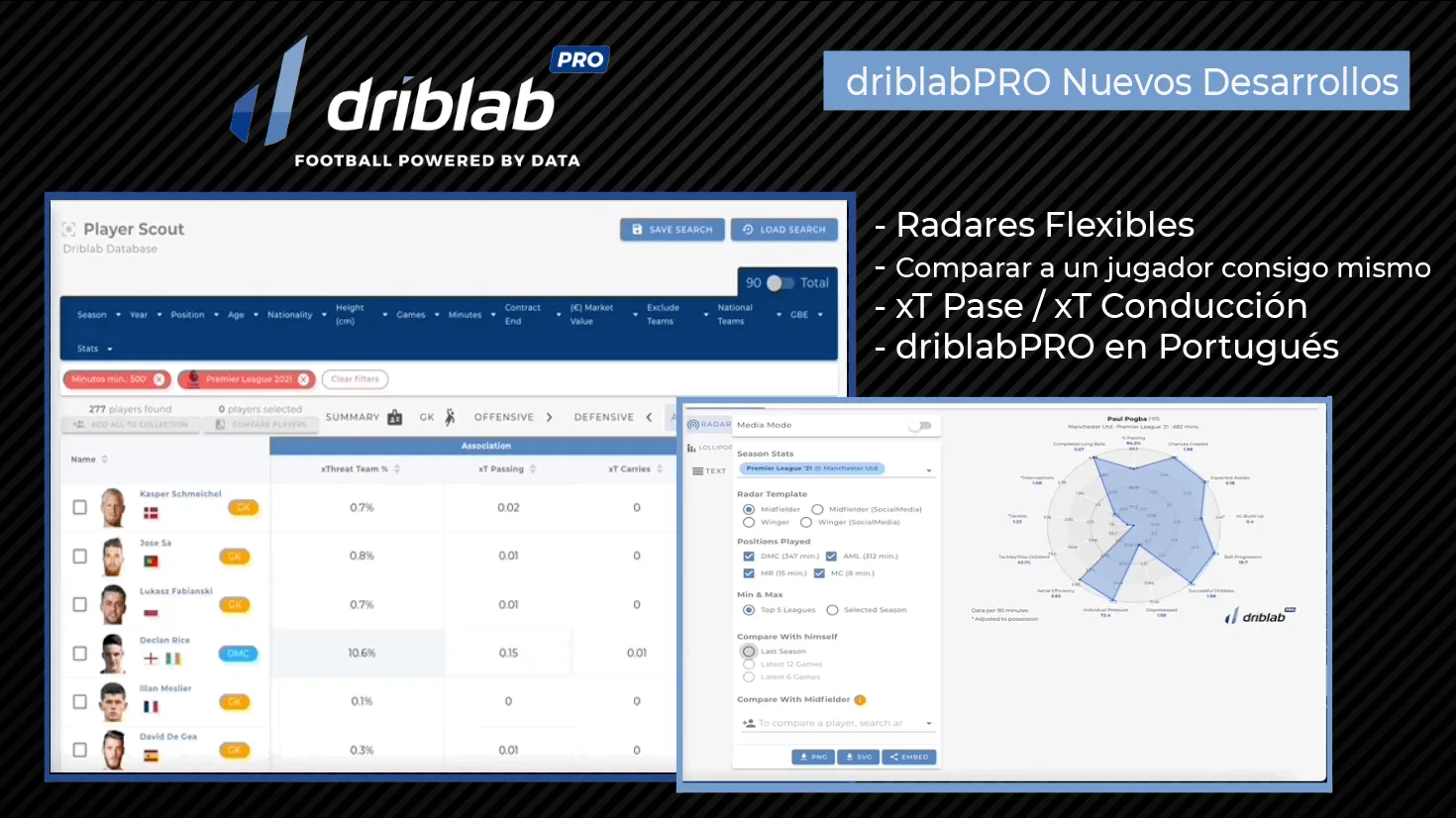Click the Poland flag under Lukasz Fabianski
The height and width of the screenshot is (818, 1456).
coord(151,611)
